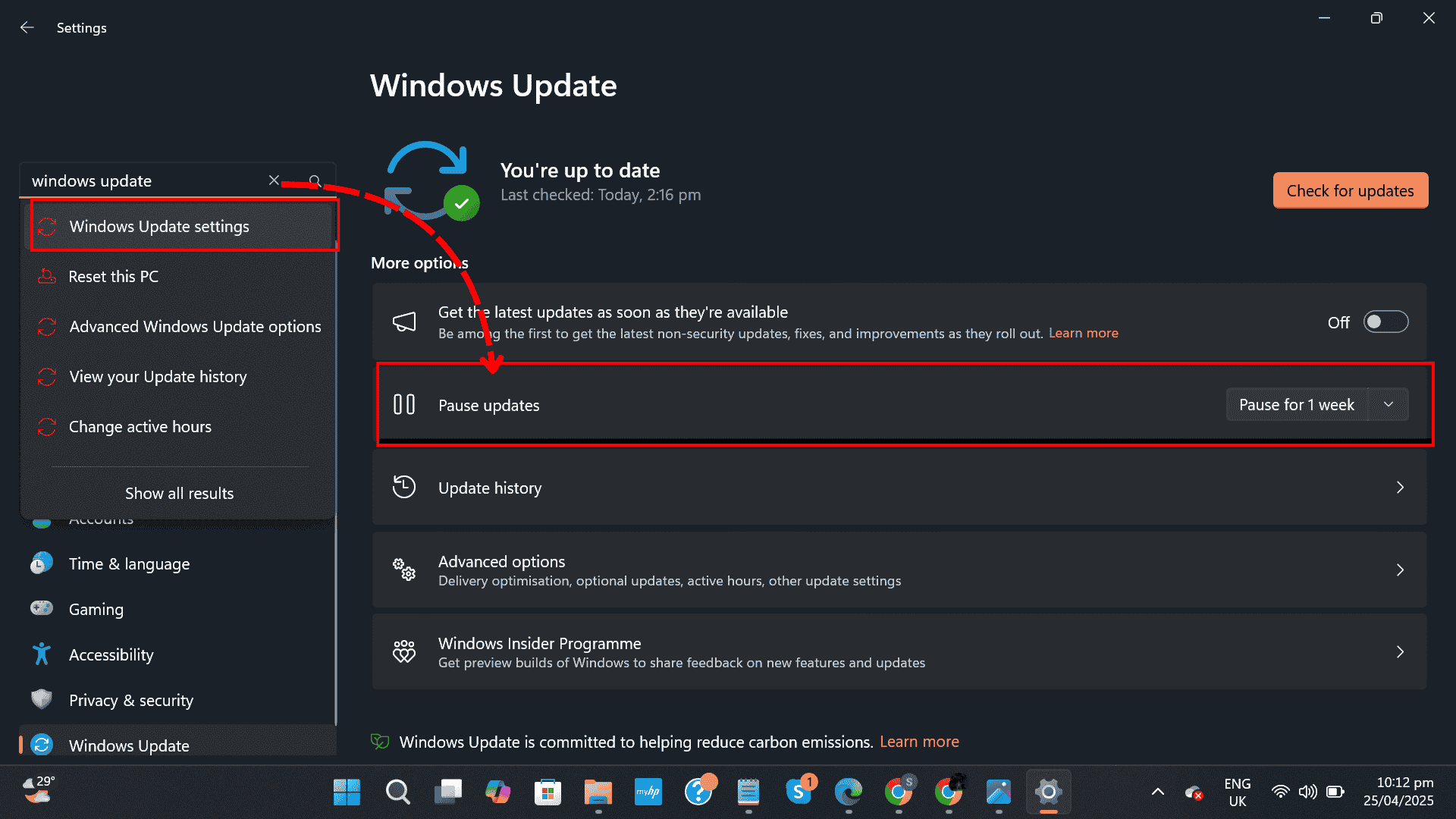This screenshot has width=1456, height=819.
Task: Click the Learn more link about carbon emissions
Action: [x=919, y=742]
